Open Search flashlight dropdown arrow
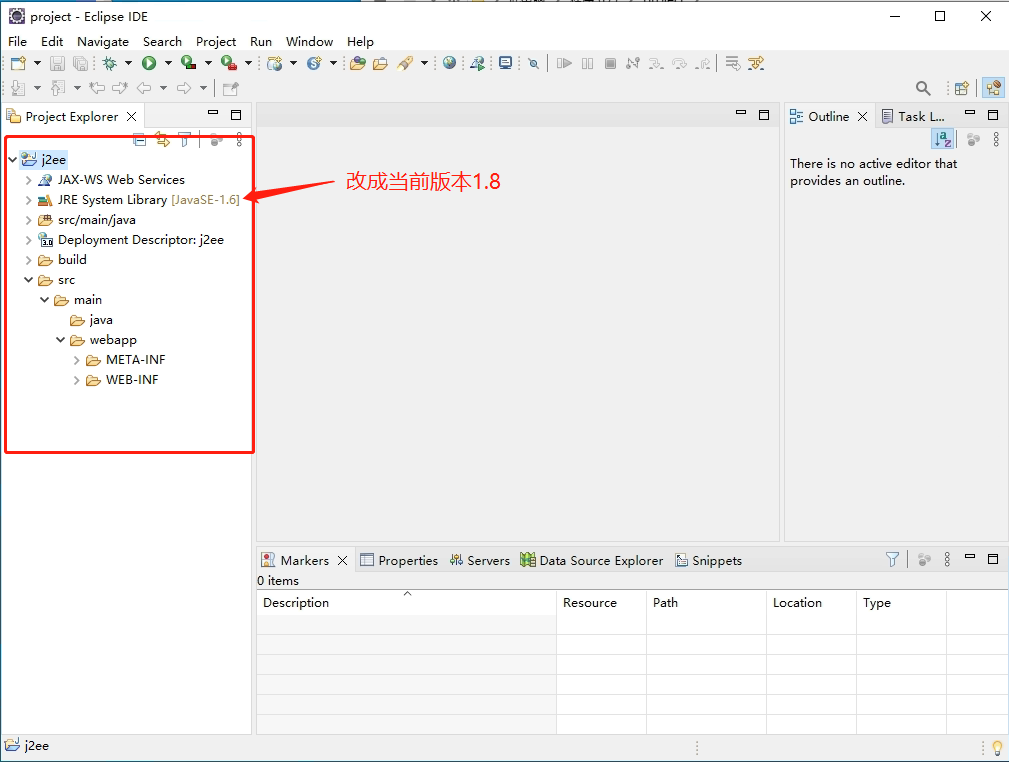 click(x=424, y=63)
